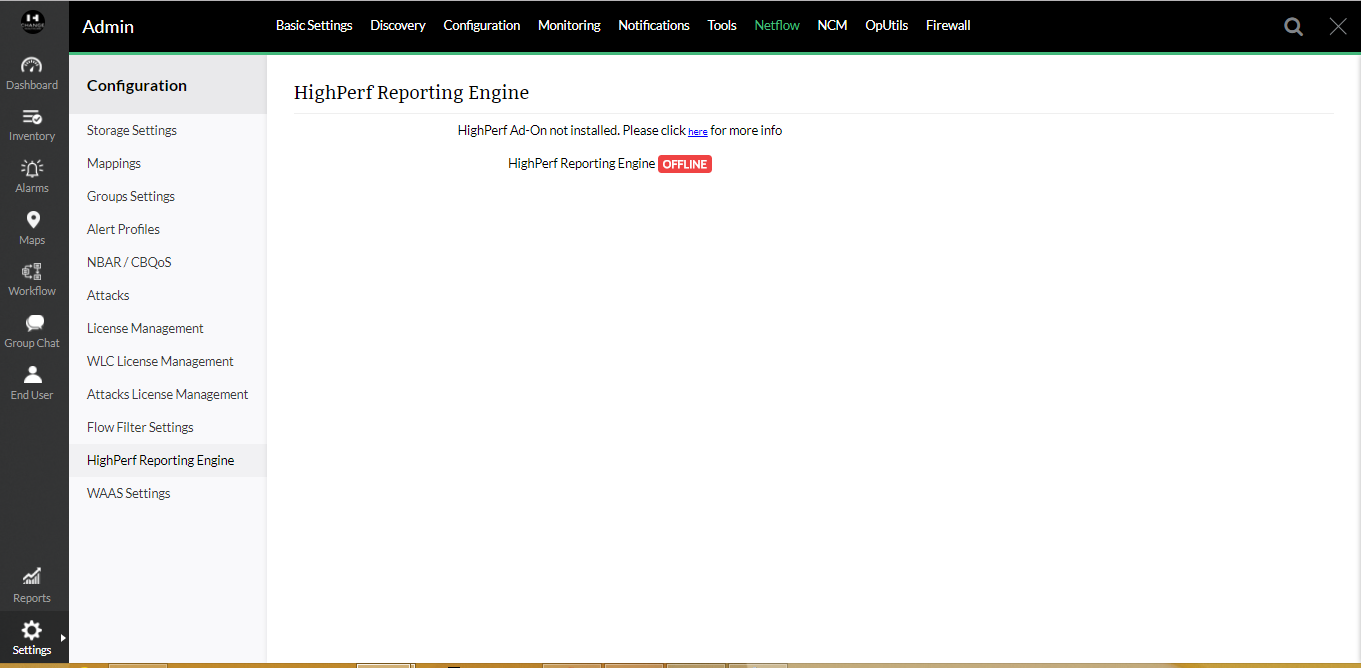
Task: Open Basic Settings tab
Action: [x=314, y=26]
